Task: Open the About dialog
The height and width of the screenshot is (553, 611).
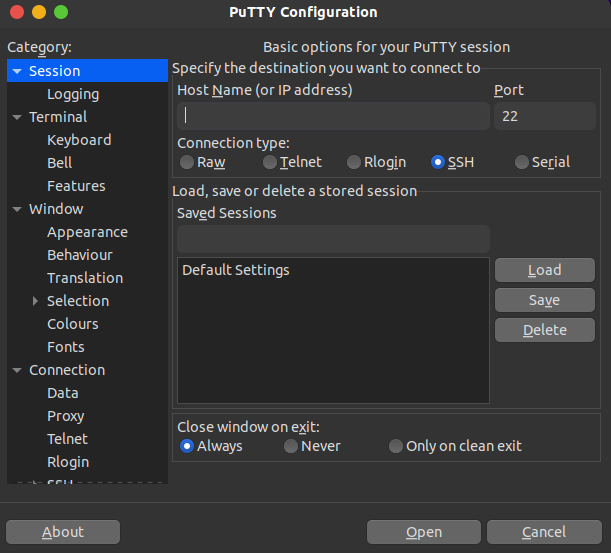Action: [63, 532]
